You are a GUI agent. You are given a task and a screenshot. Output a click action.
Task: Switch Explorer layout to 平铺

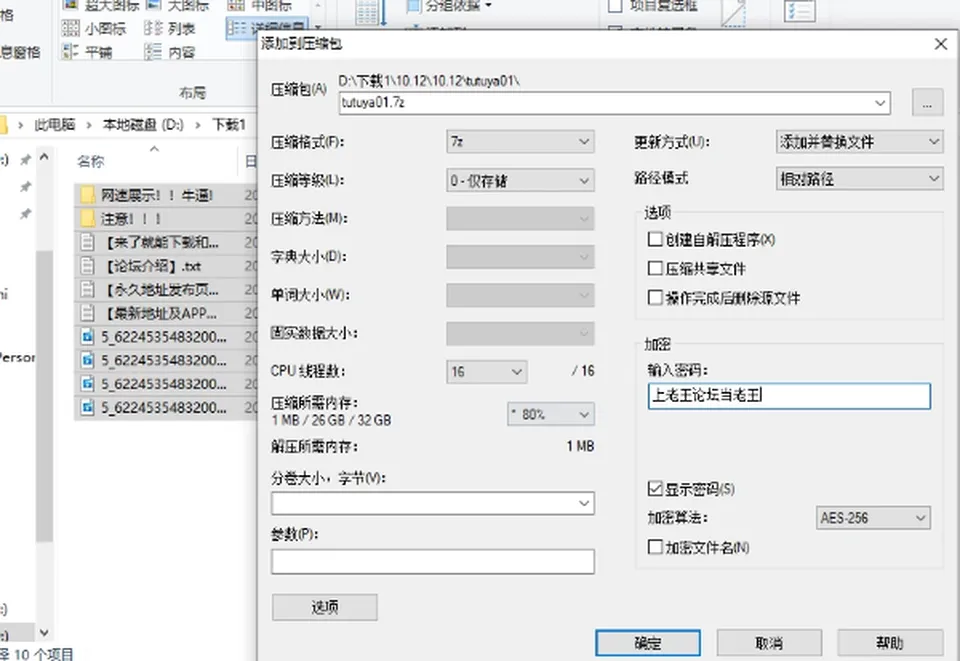click(x=87, y=52)
